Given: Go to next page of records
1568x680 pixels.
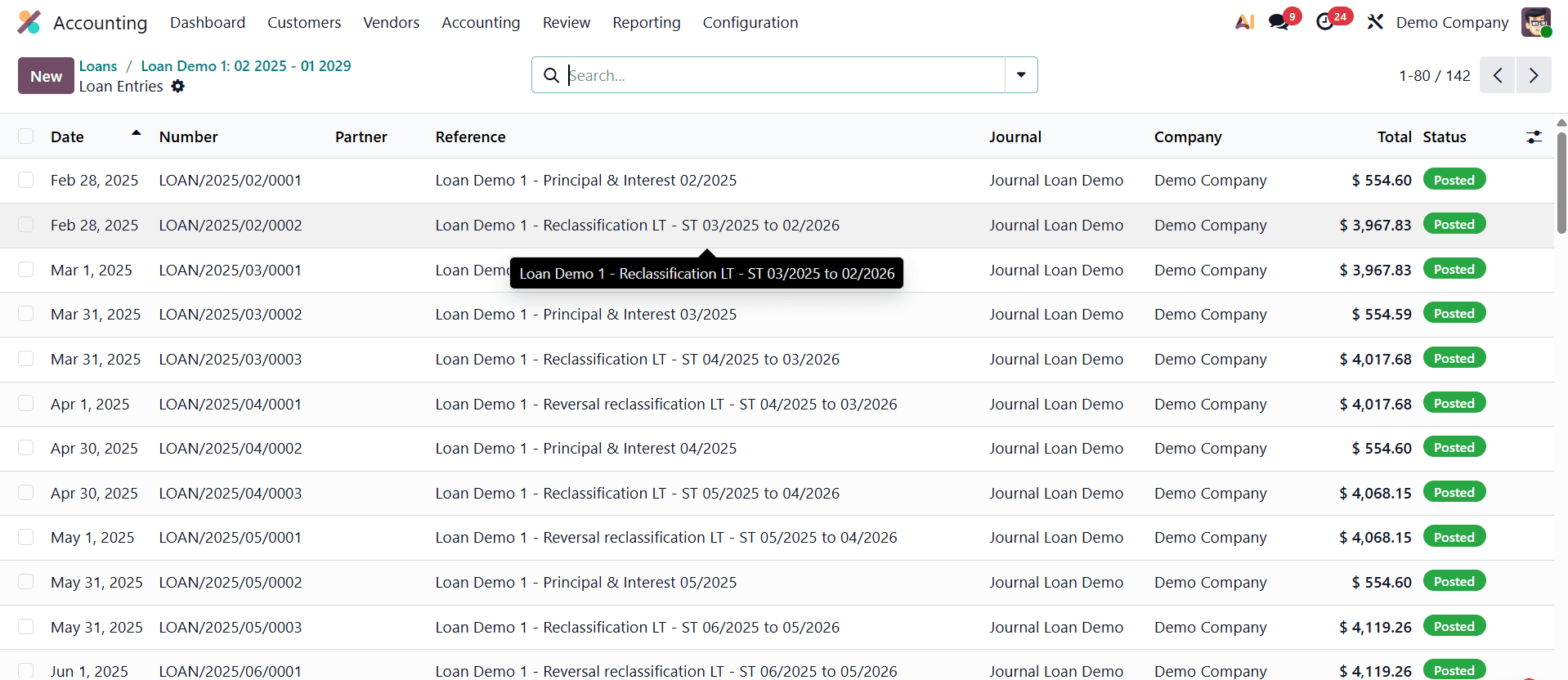Looking at the screenshot, I should (1534, 75).
